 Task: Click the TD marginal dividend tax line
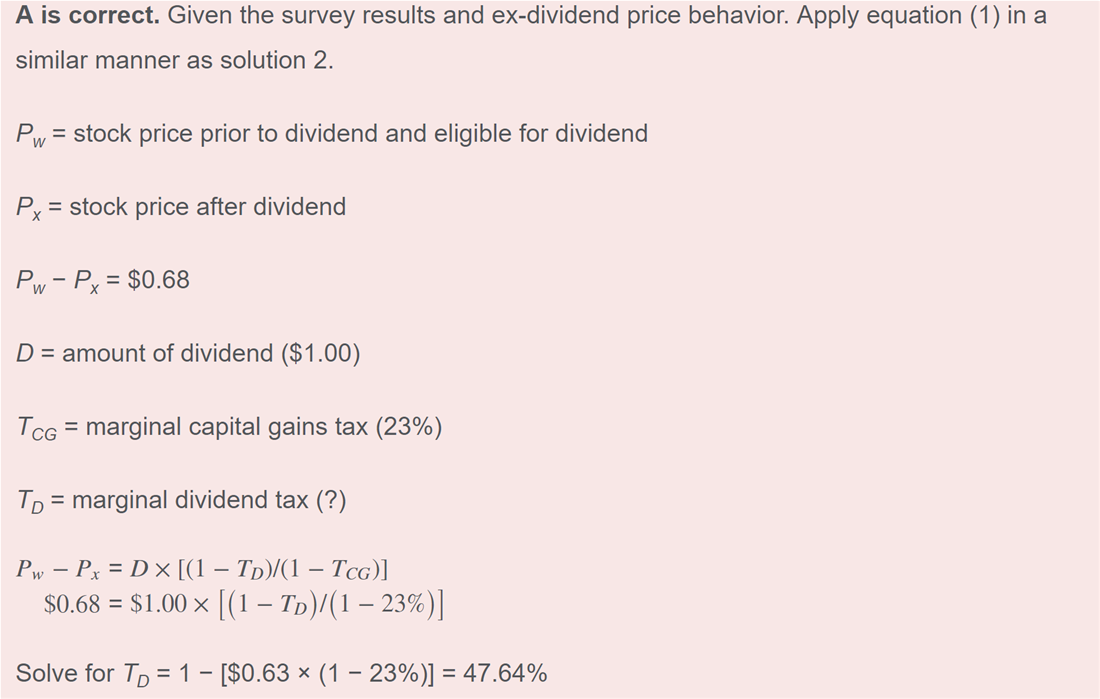pos(181,500)
